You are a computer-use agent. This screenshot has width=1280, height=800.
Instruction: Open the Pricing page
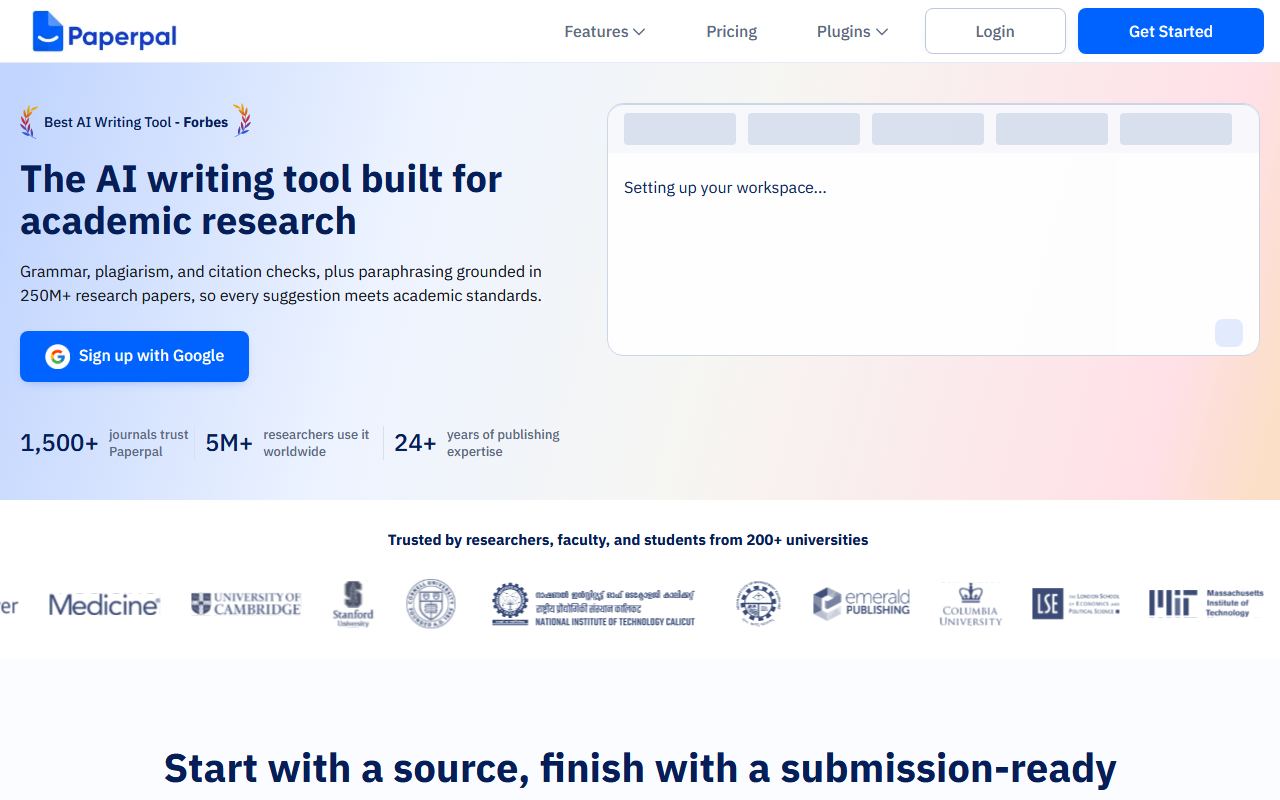(732, 32)
